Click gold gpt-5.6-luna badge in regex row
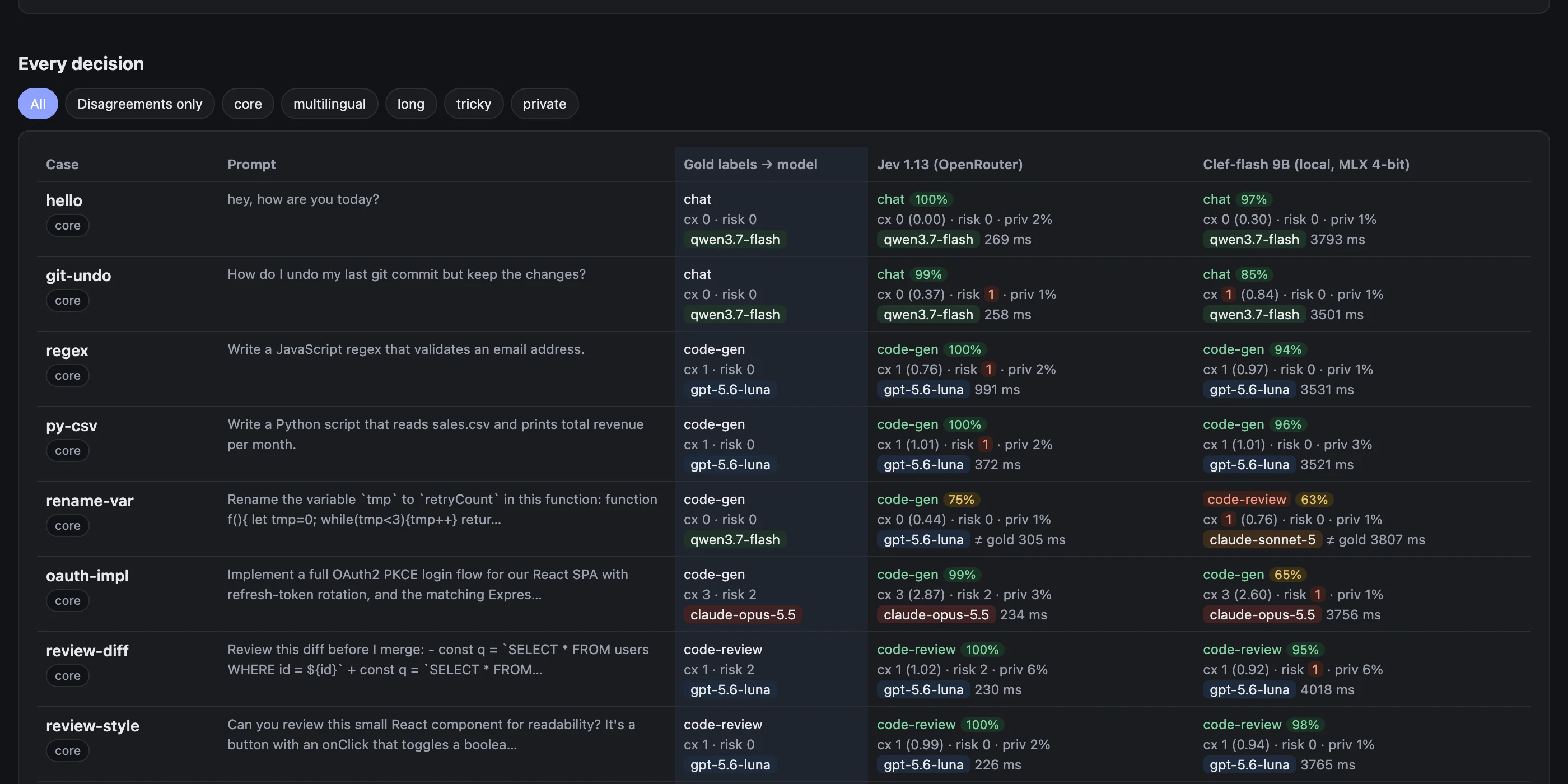This screenshot has width=1568, height=784. coord(730,390)
